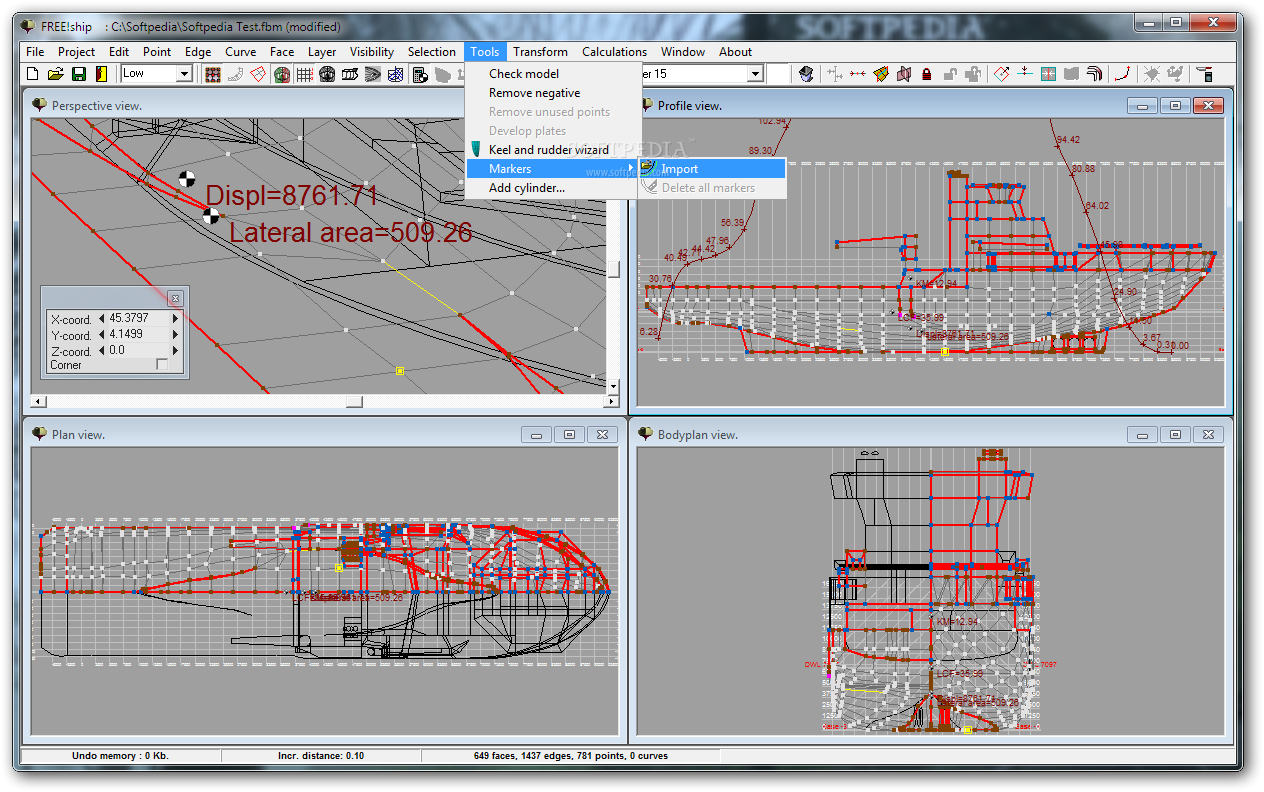1264x792 pixels.
Task: Open the File menu
Action: click(35, 52)
